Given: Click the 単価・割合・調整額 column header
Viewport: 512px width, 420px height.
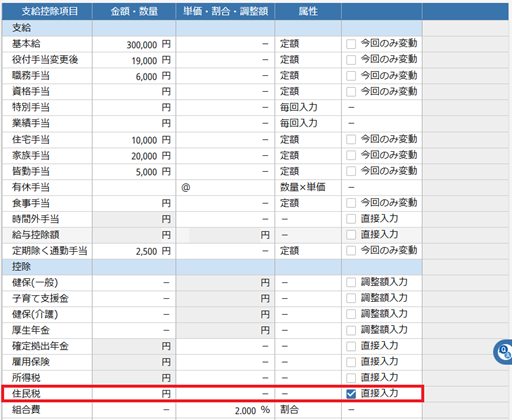Looking at the screenshot, I should click(x=225, y=11).
